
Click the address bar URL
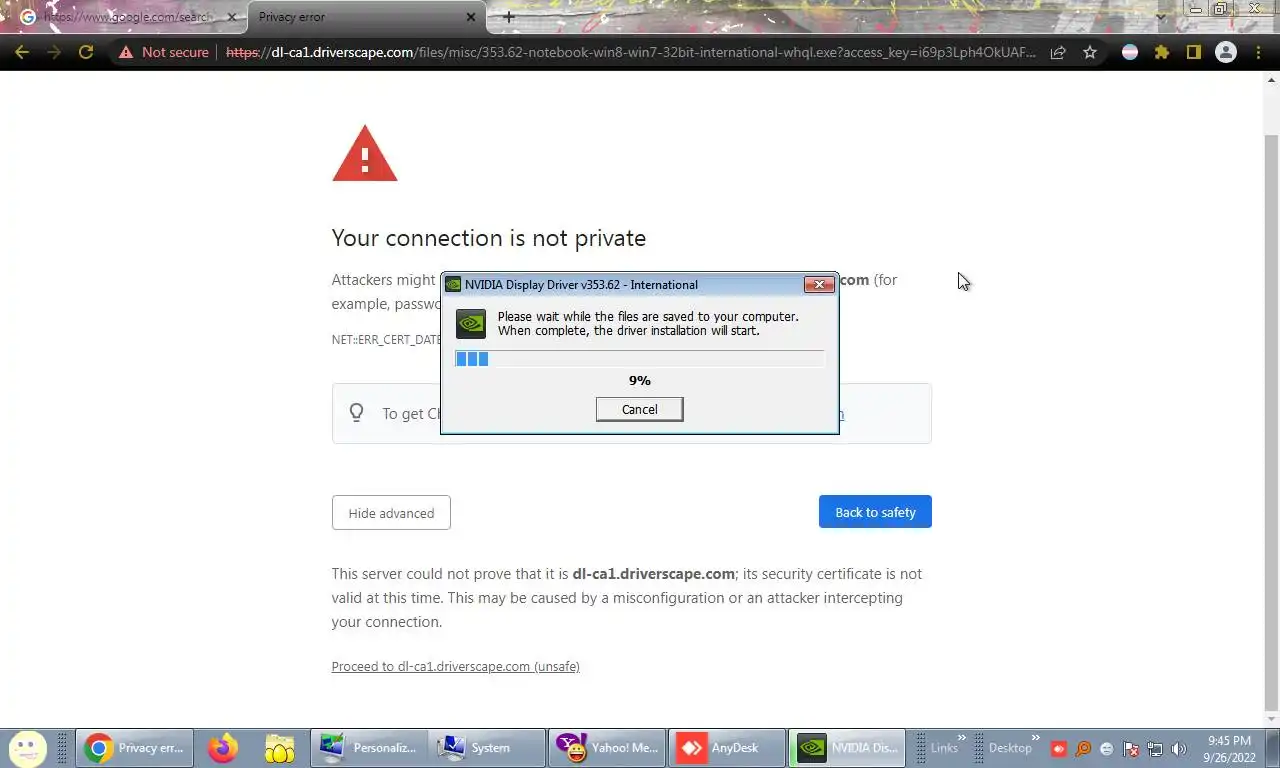tap(631, 52)
